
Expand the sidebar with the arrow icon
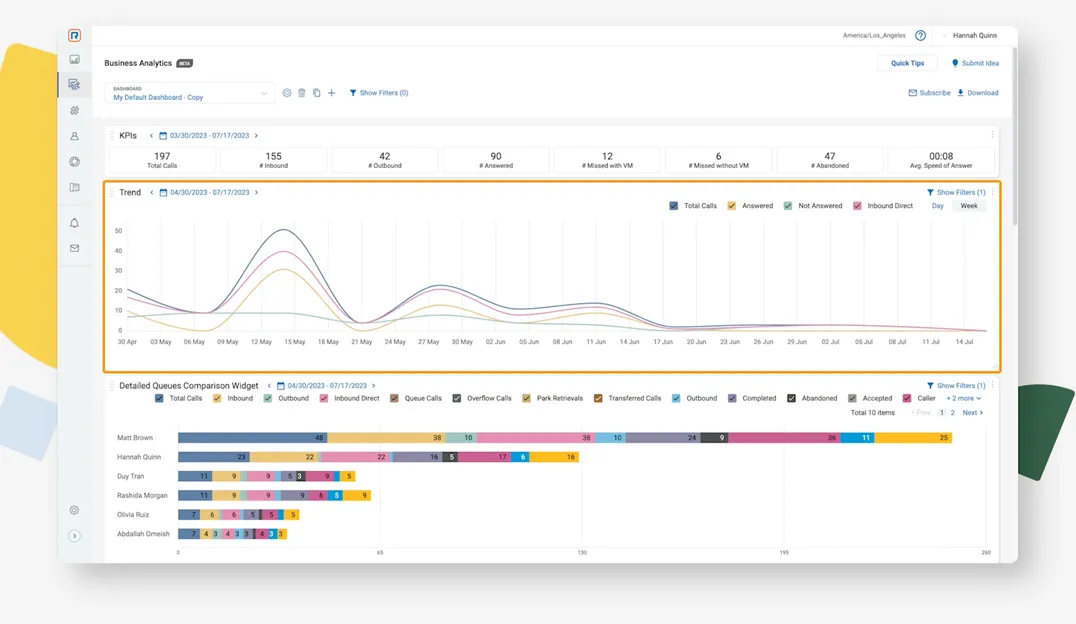pyautogui.click(x=74, y=536)
